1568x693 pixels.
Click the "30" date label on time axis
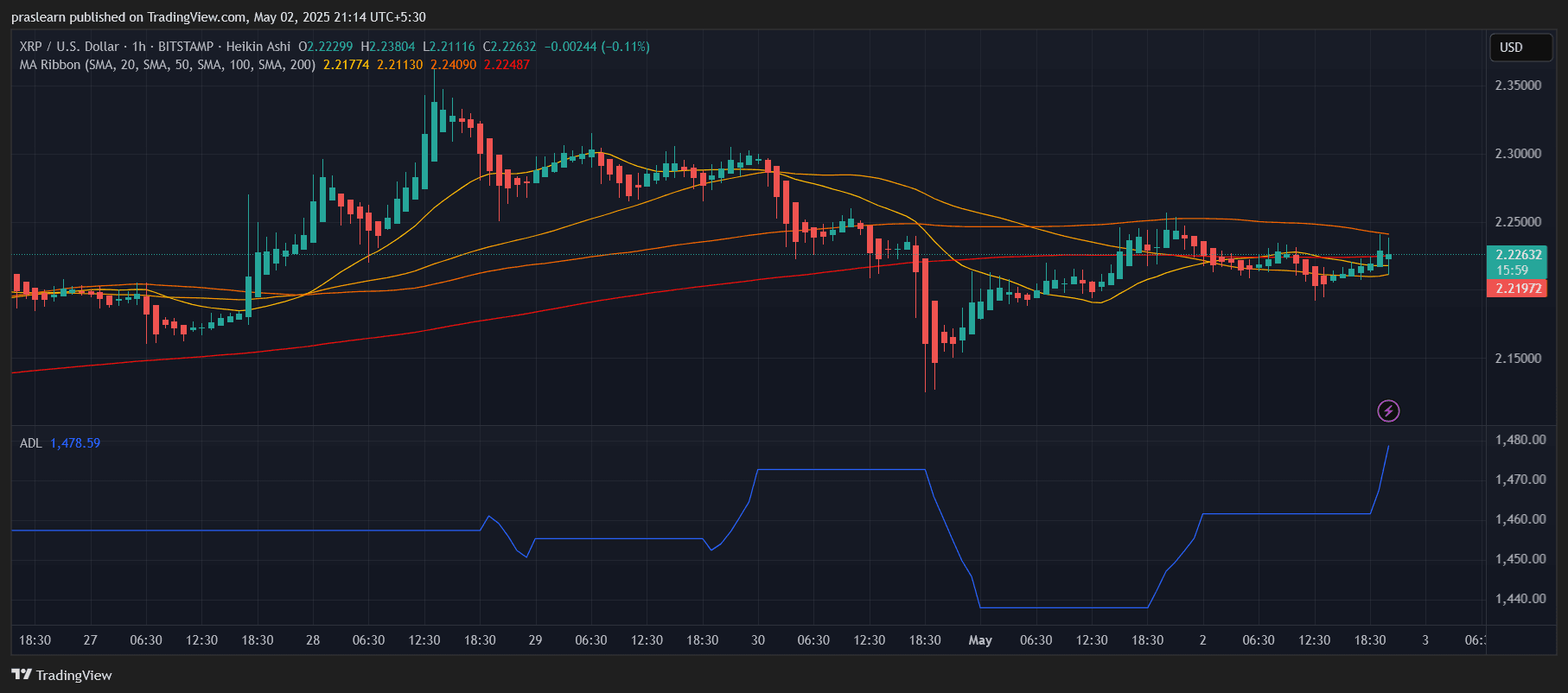point(758,640)
